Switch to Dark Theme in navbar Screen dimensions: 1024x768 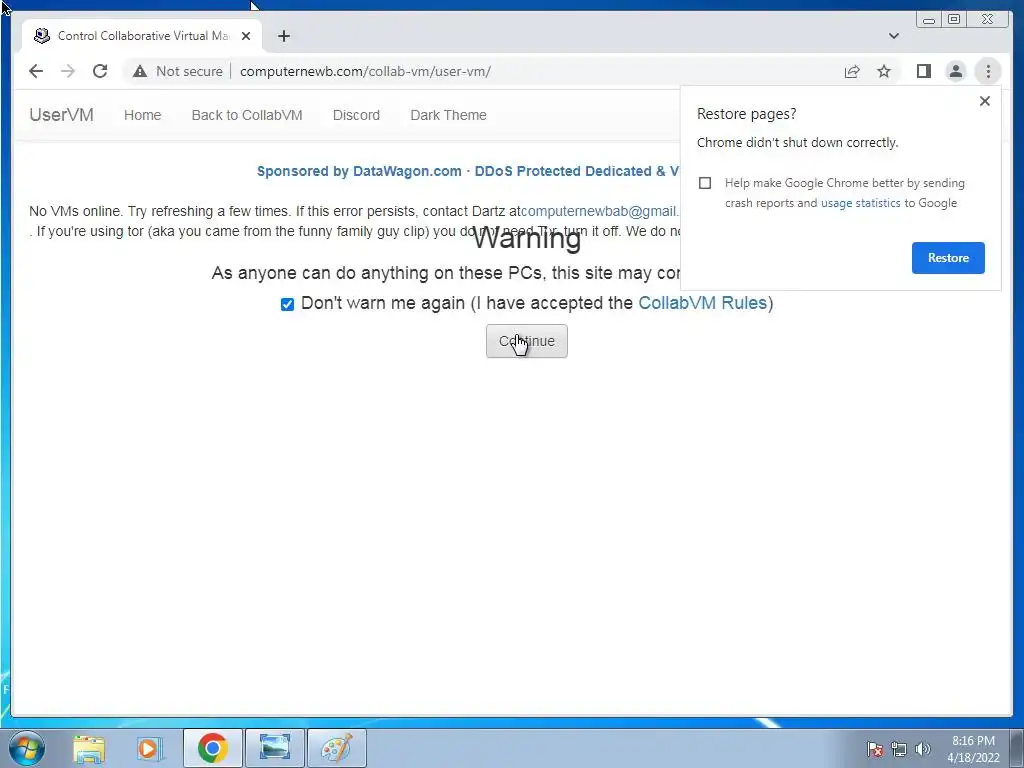pyautogui.click(x=448, y=115)
